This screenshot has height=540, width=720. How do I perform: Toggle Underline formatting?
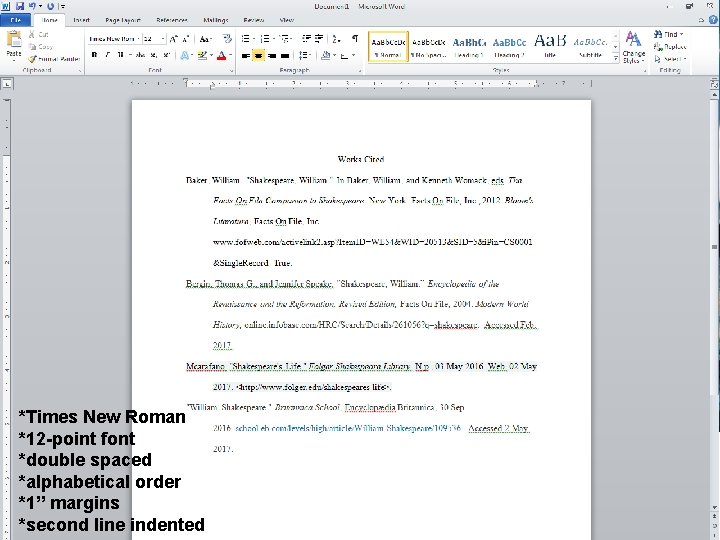click(x=120, y=55)
